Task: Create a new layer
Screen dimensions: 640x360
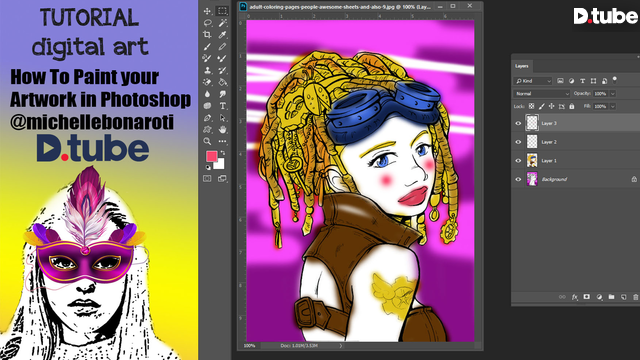Action: point(623,297)
